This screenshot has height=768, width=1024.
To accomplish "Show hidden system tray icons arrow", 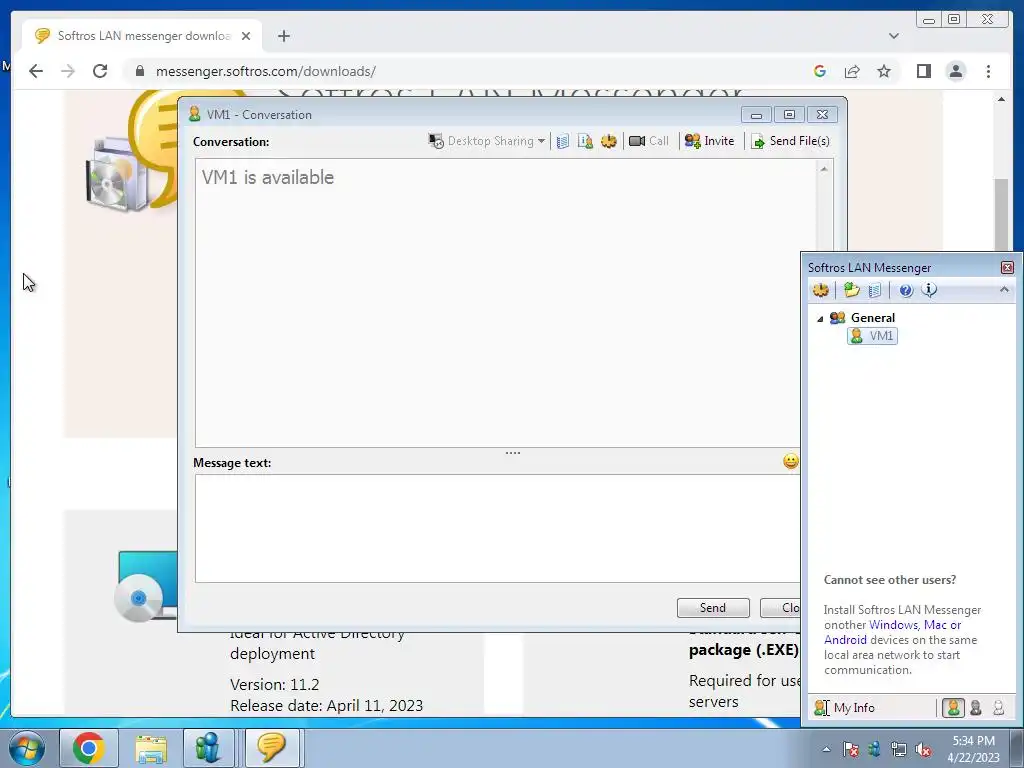I will coord(826,749).
